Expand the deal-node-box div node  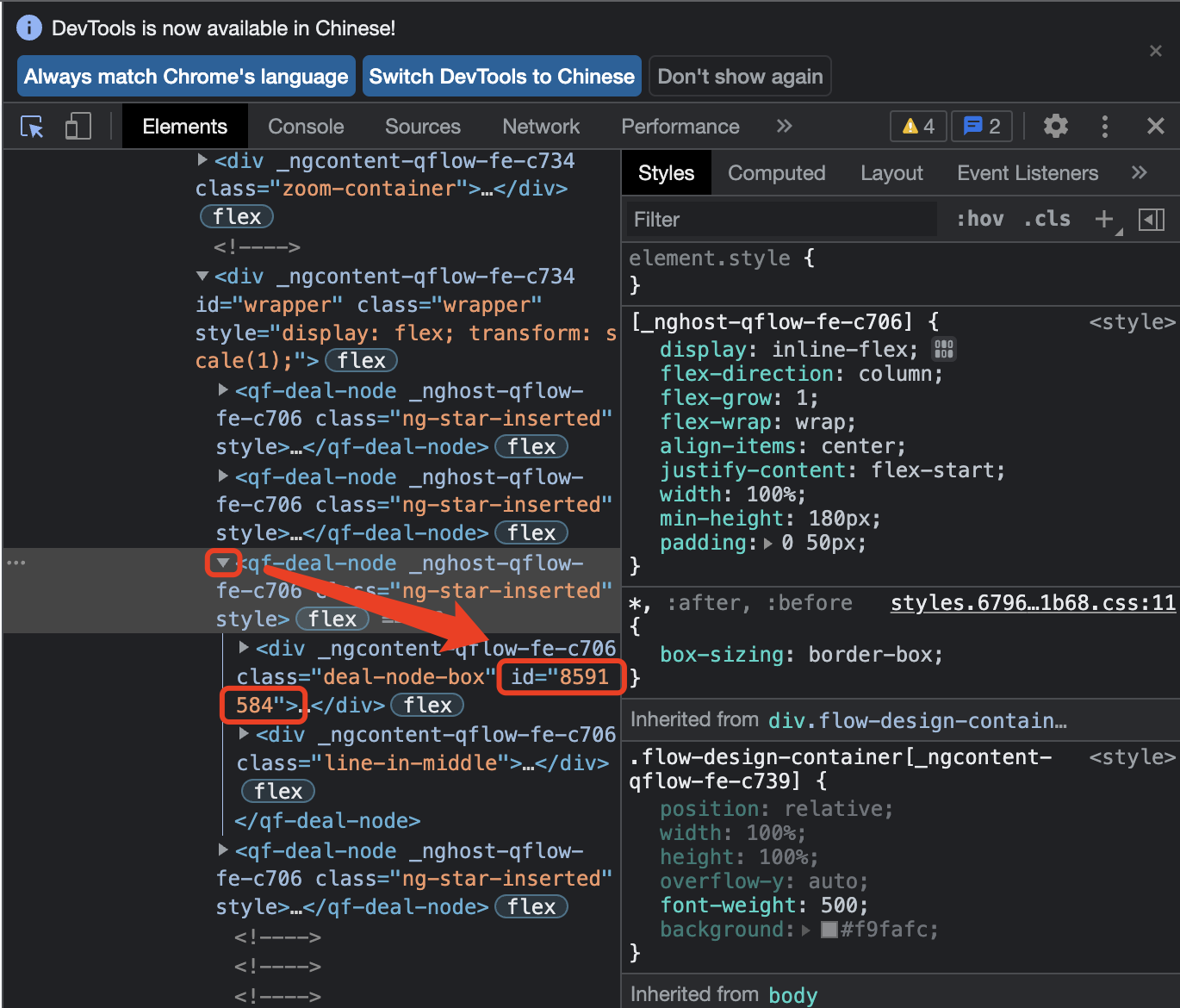[244, 647]
